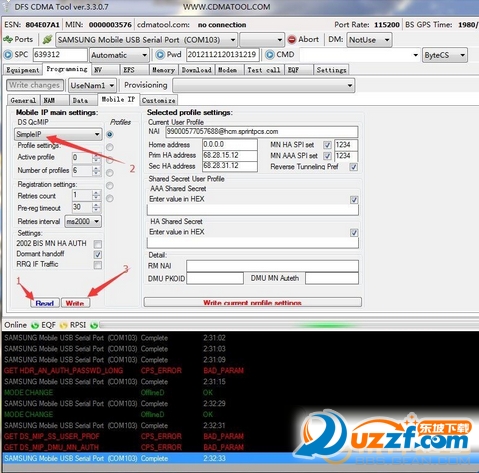Open the CMD command dropdown

click(x=359, y=55)
